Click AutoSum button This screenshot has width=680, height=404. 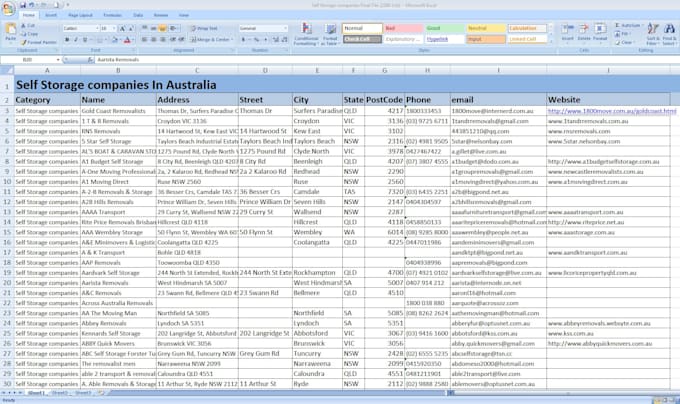(x=630, y=26)
